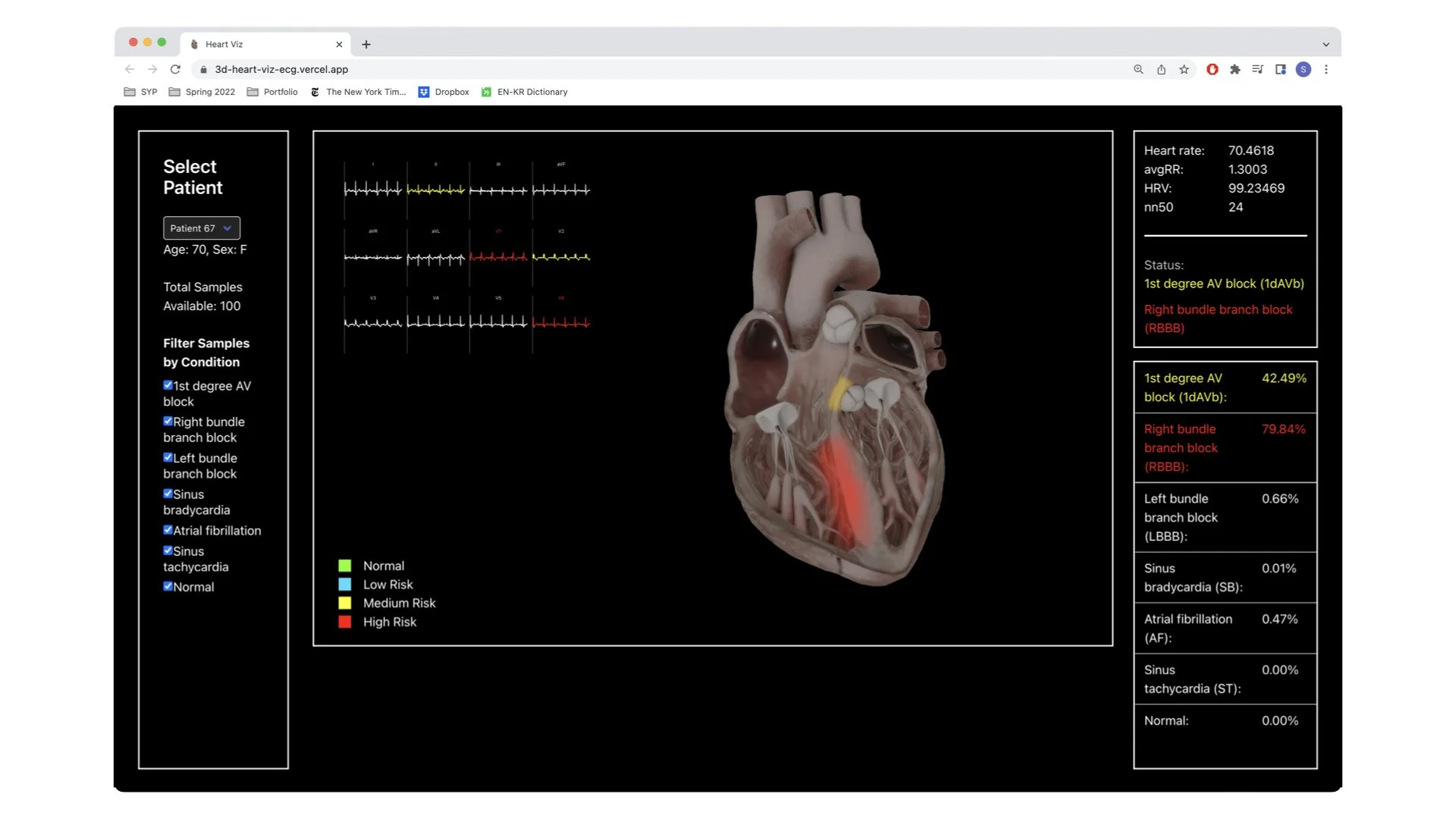1456x819 pixels.
Task: Click the user profile avatar
Action: tap(1303, 69)
